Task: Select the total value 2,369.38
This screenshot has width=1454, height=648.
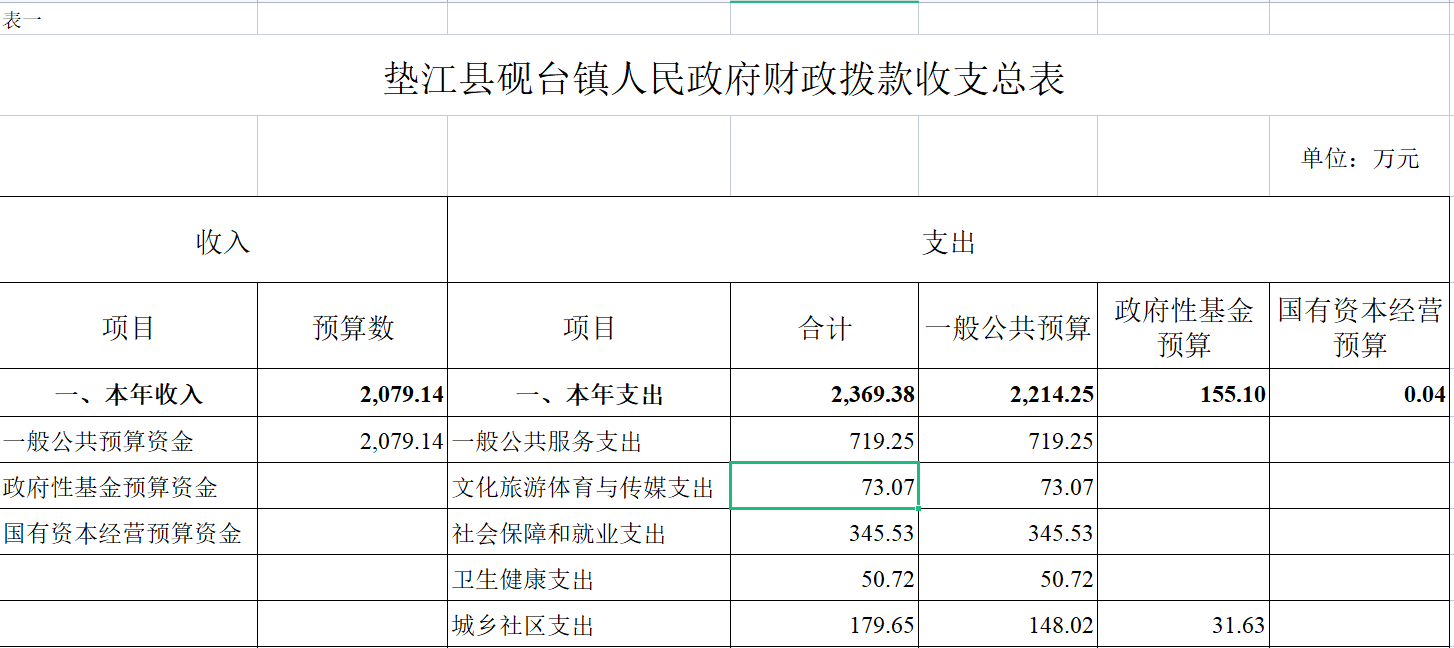Action: [x=872, y=394]
